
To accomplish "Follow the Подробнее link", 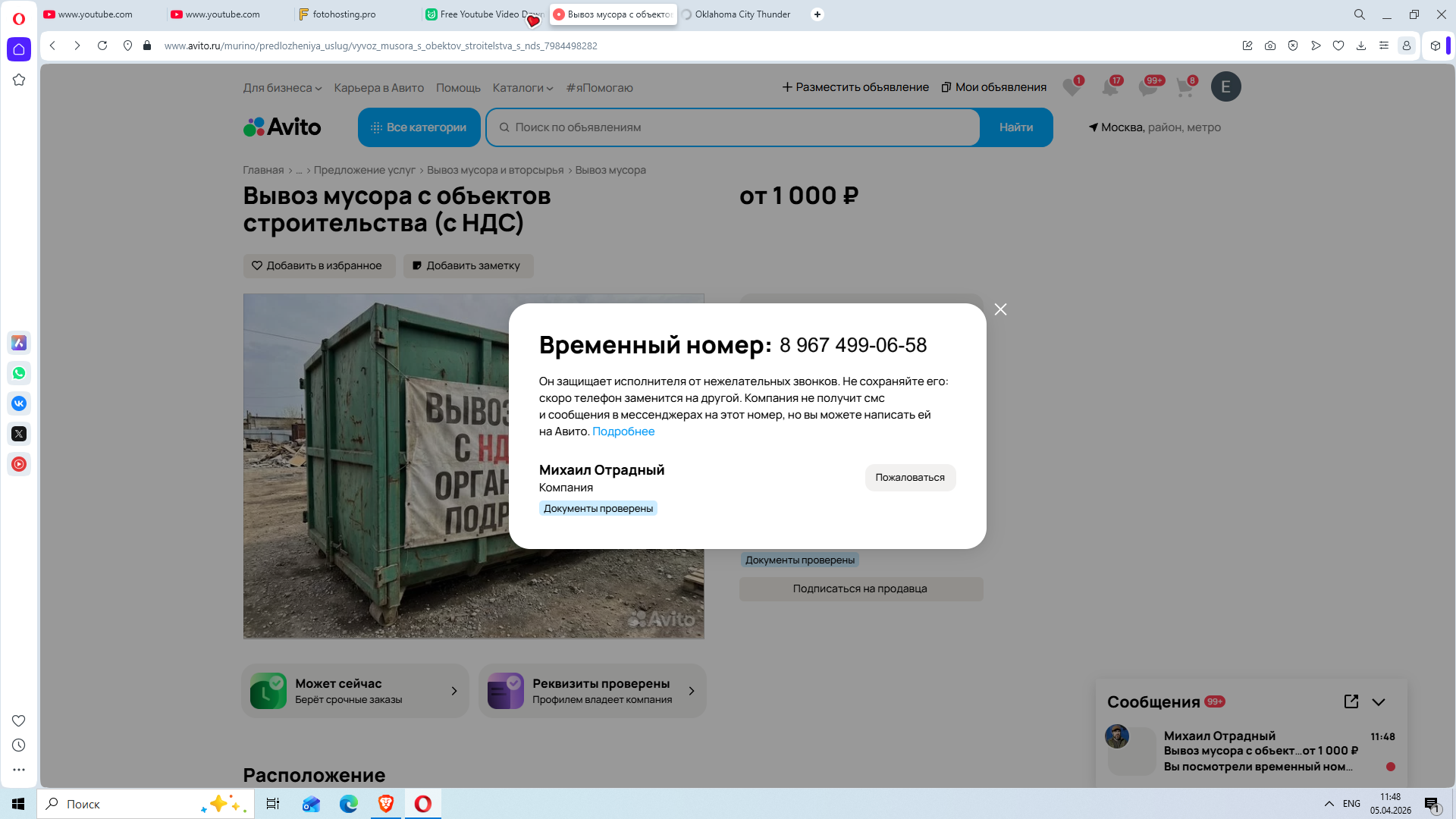I will pos(623,431).
